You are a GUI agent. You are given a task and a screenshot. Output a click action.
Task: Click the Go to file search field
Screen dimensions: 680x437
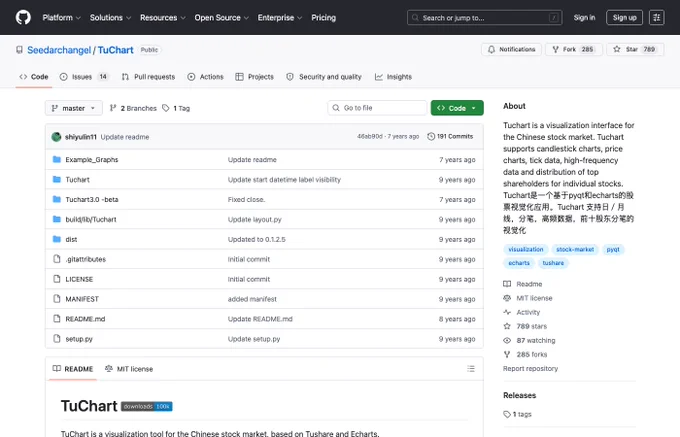(x=377, y=108)
